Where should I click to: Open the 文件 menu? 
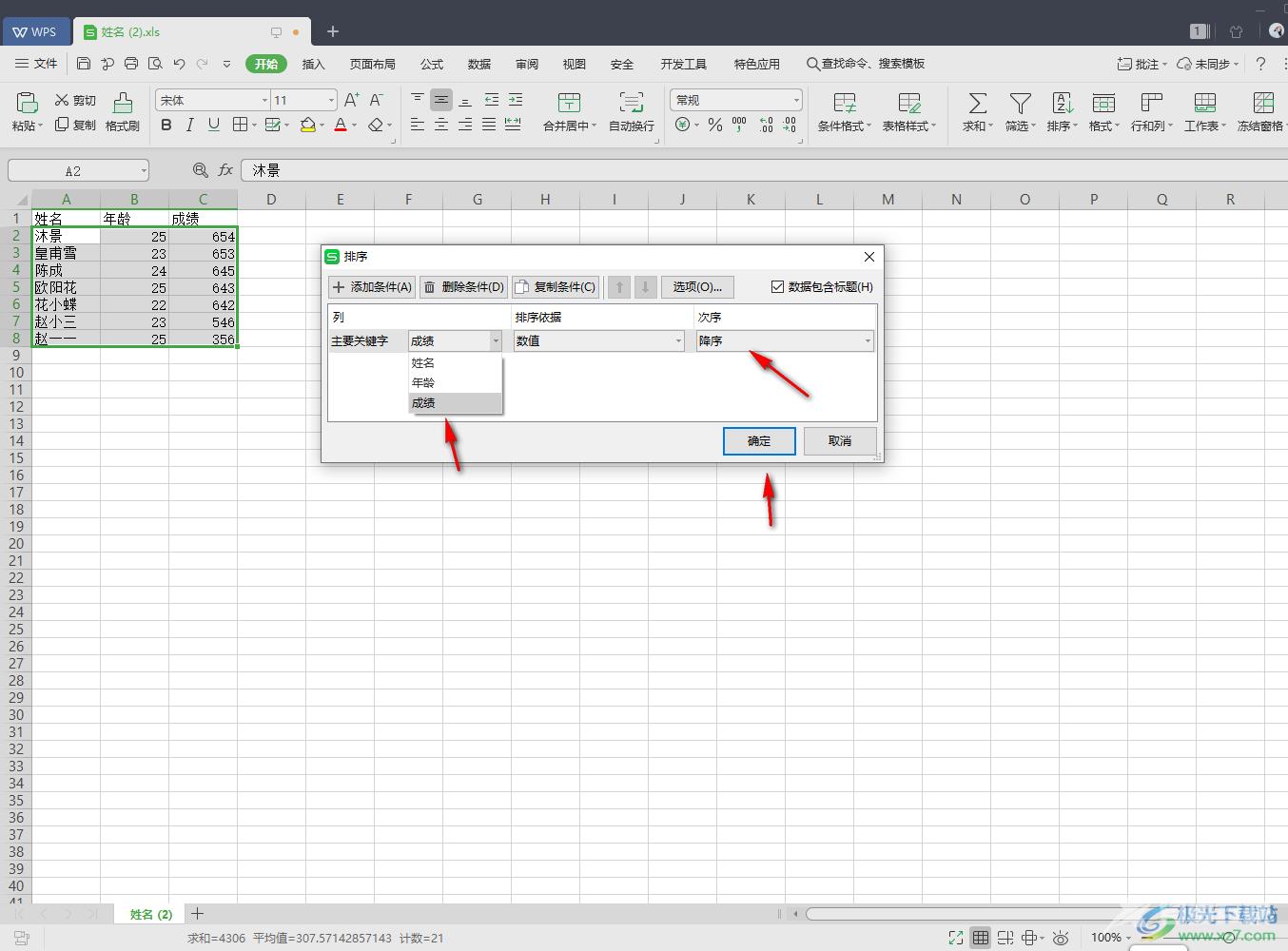pyautogui.click(x=36, y=64)
